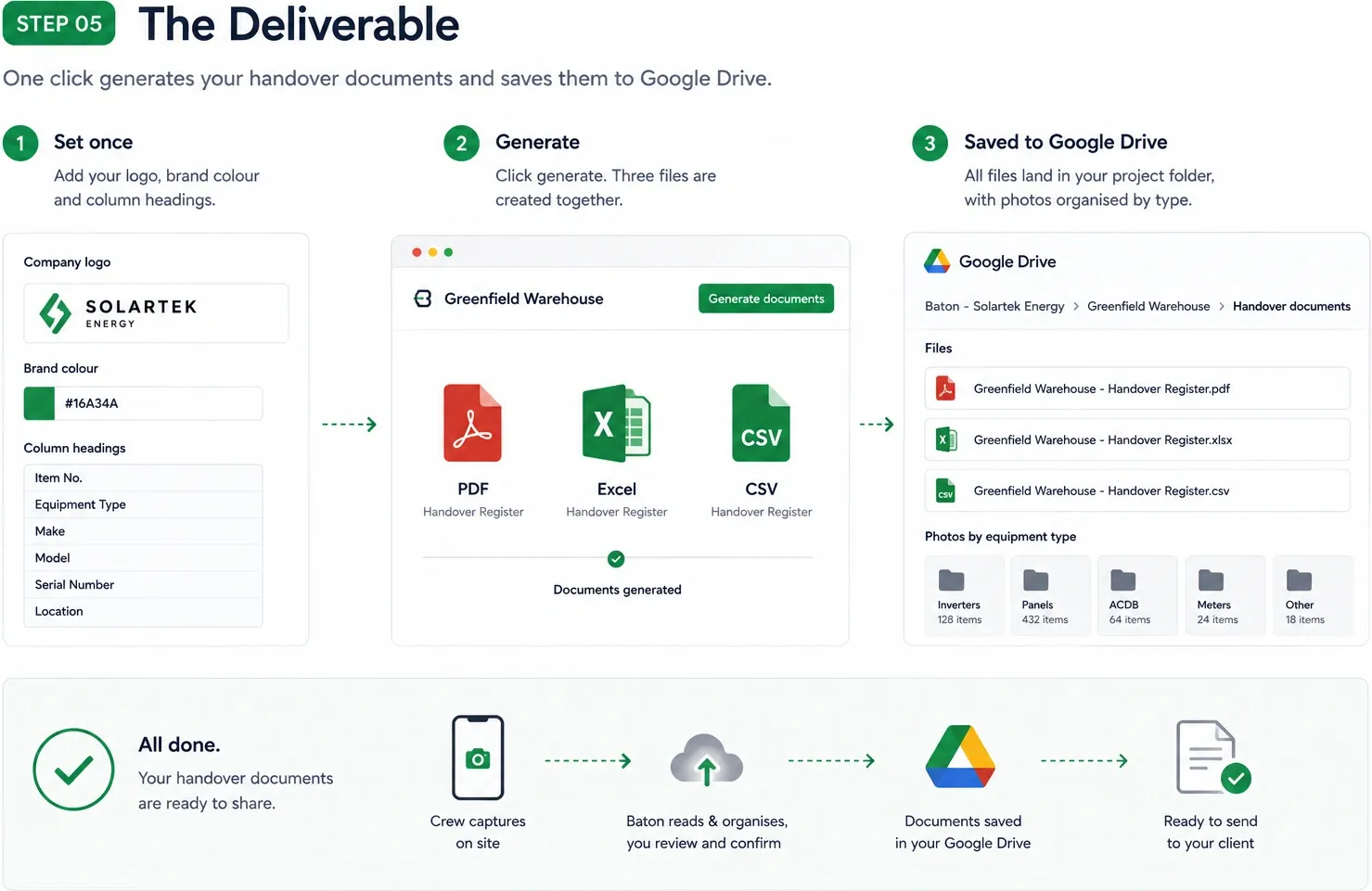The height and width of the screenshot is (891, 1372).
Task: Select the PDF Handover Register icon
Action: click(473, 423)
